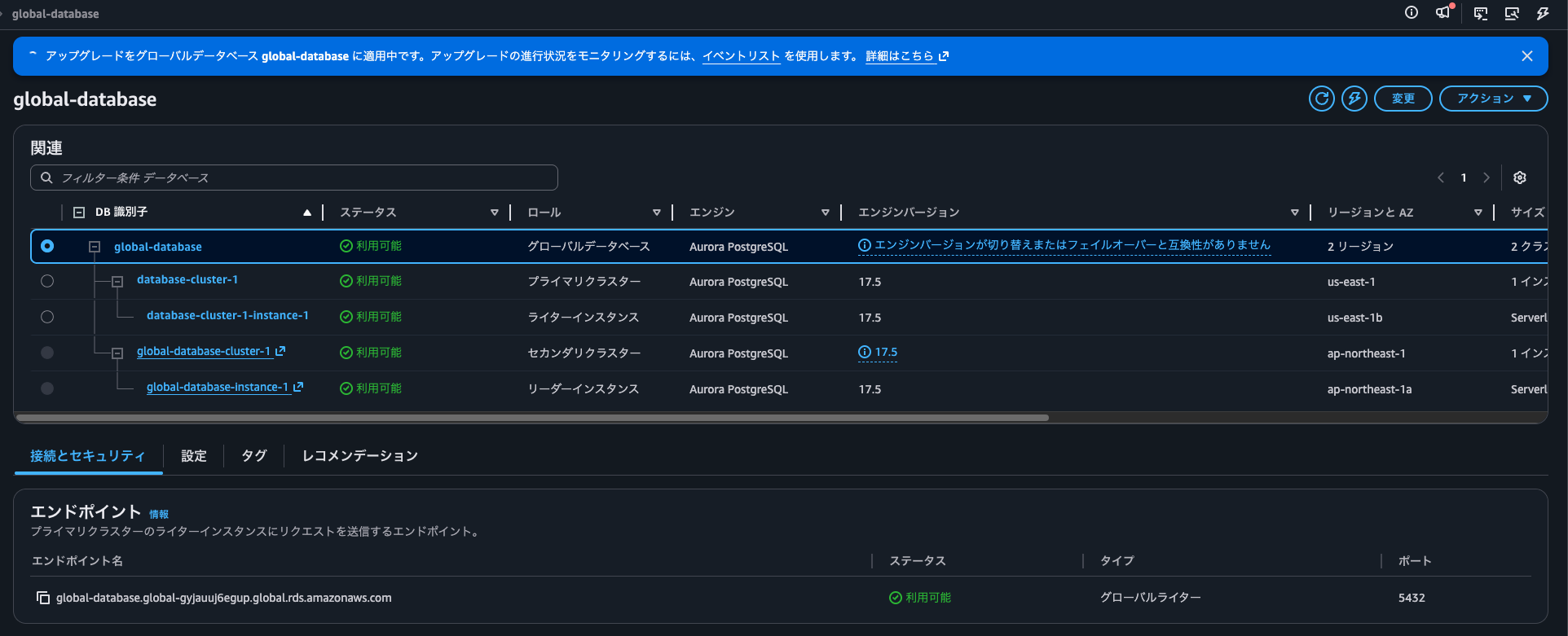
Task: Collapse the database-cluster-1 tree node
Action: (117, 282)
